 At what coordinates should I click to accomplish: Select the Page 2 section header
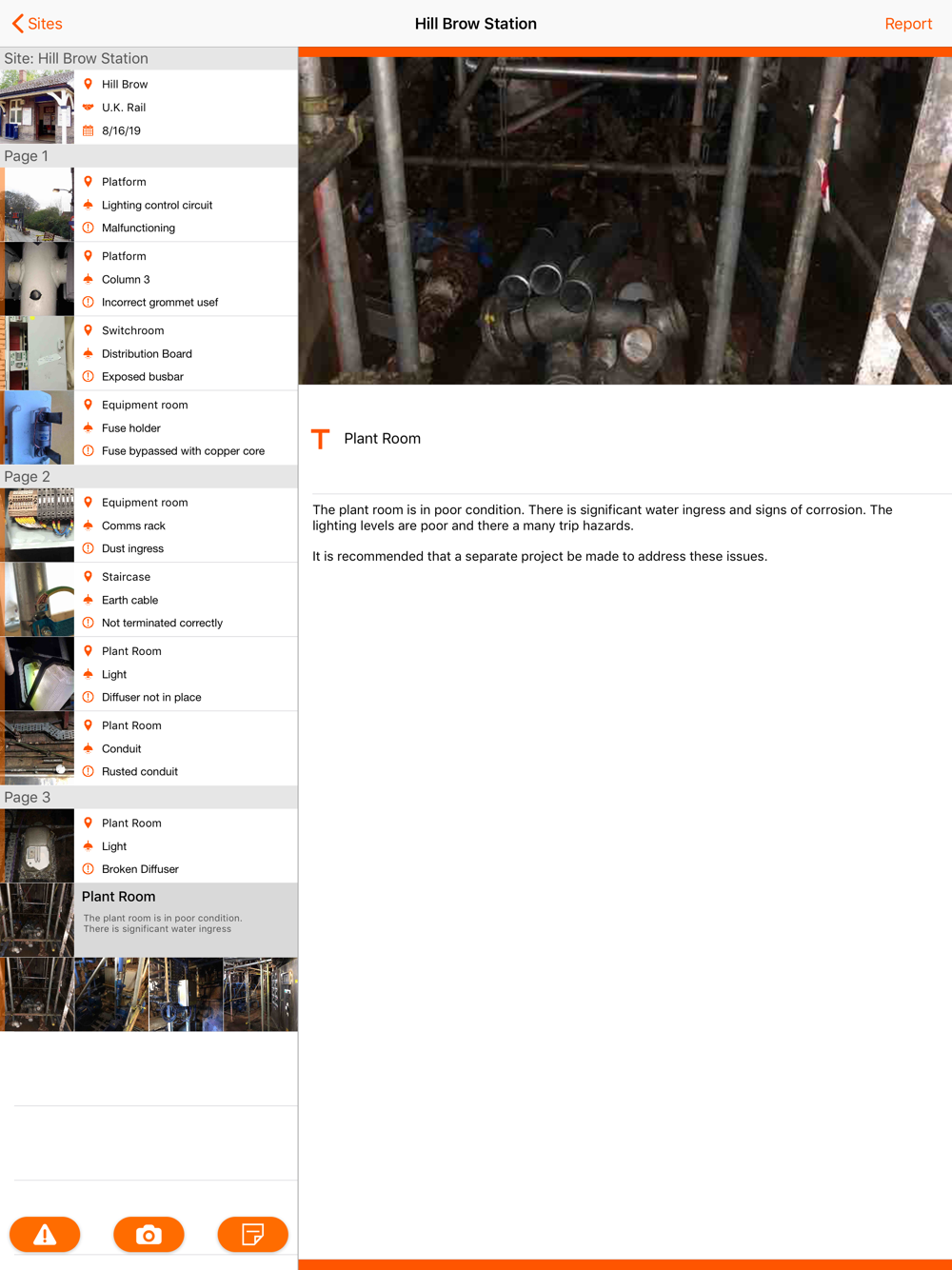tap(149, 477)
